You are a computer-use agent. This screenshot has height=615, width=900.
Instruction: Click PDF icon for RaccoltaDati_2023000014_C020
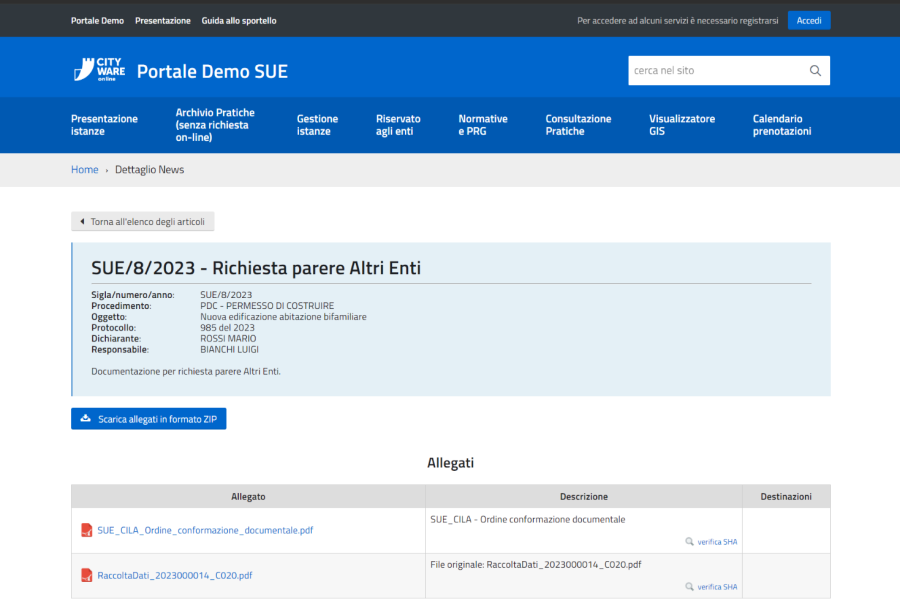coord(87,575)
